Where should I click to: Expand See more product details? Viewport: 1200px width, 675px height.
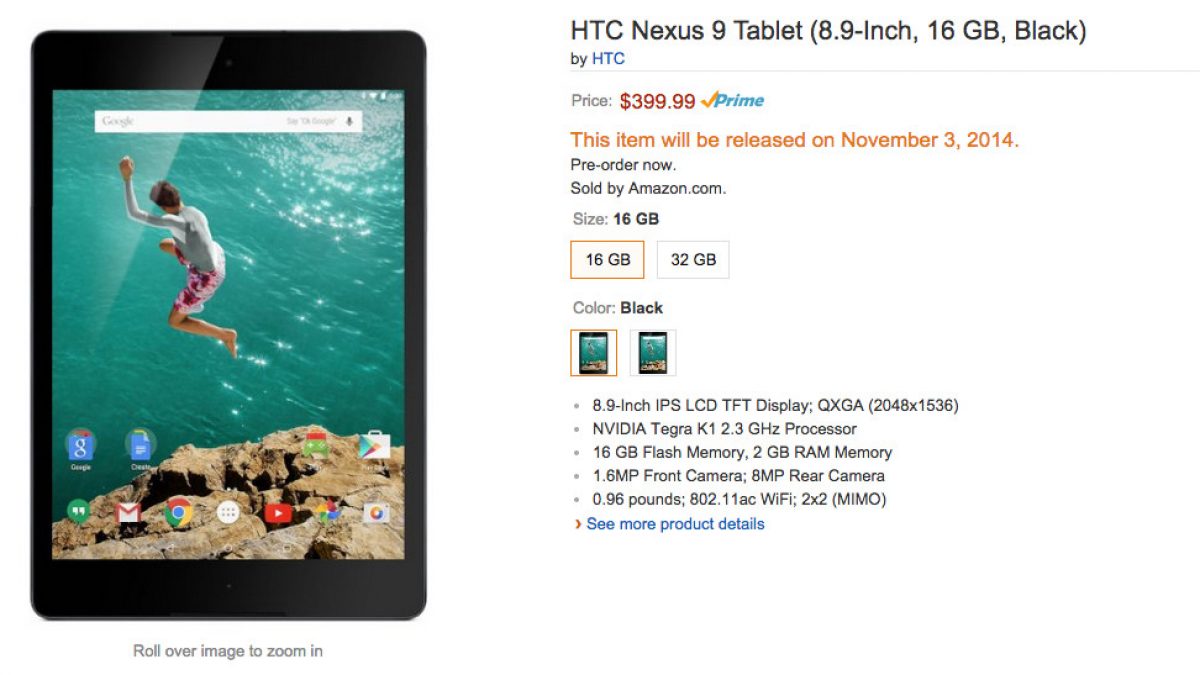coord(675,524)
